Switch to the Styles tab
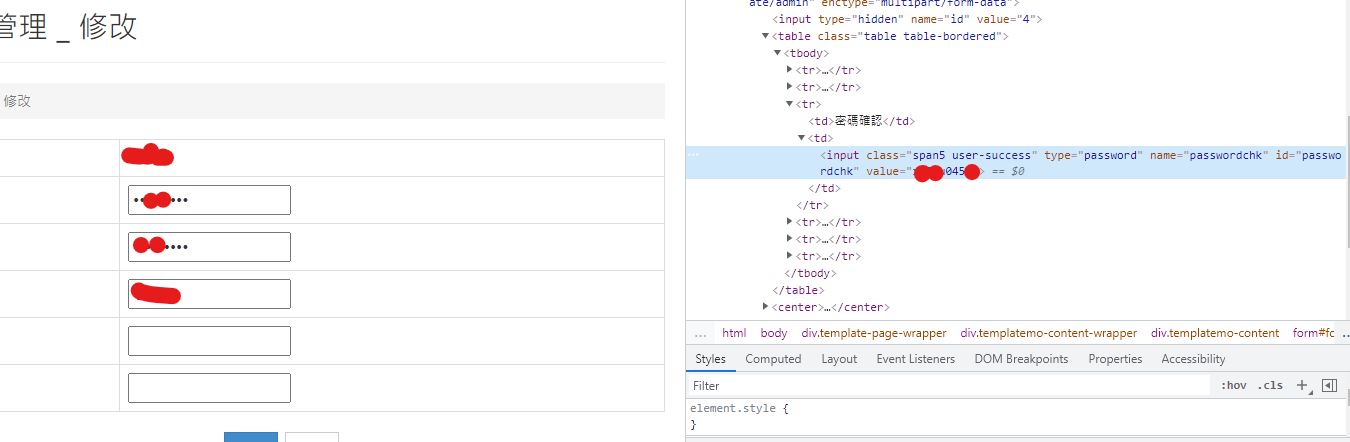 coord(710,359)
